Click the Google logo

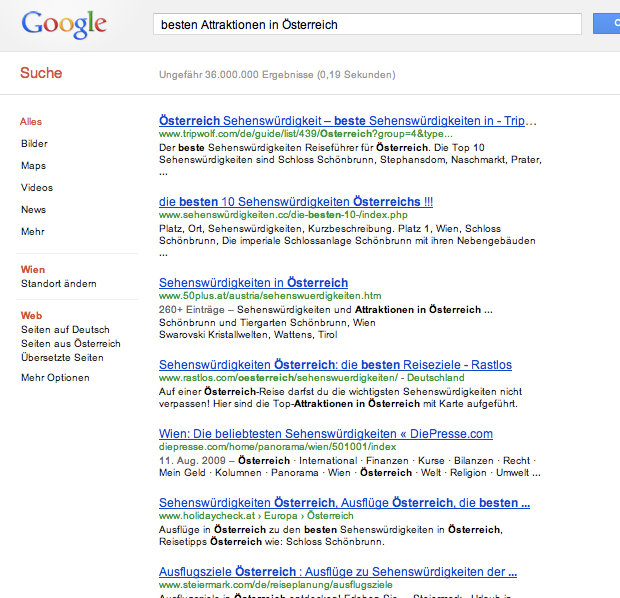(x=64, y=25)
